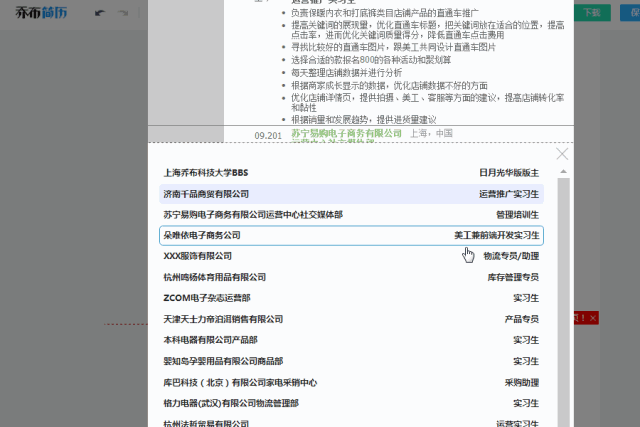
Task: Dismiss the red notification tag
Action: [593, 318]
